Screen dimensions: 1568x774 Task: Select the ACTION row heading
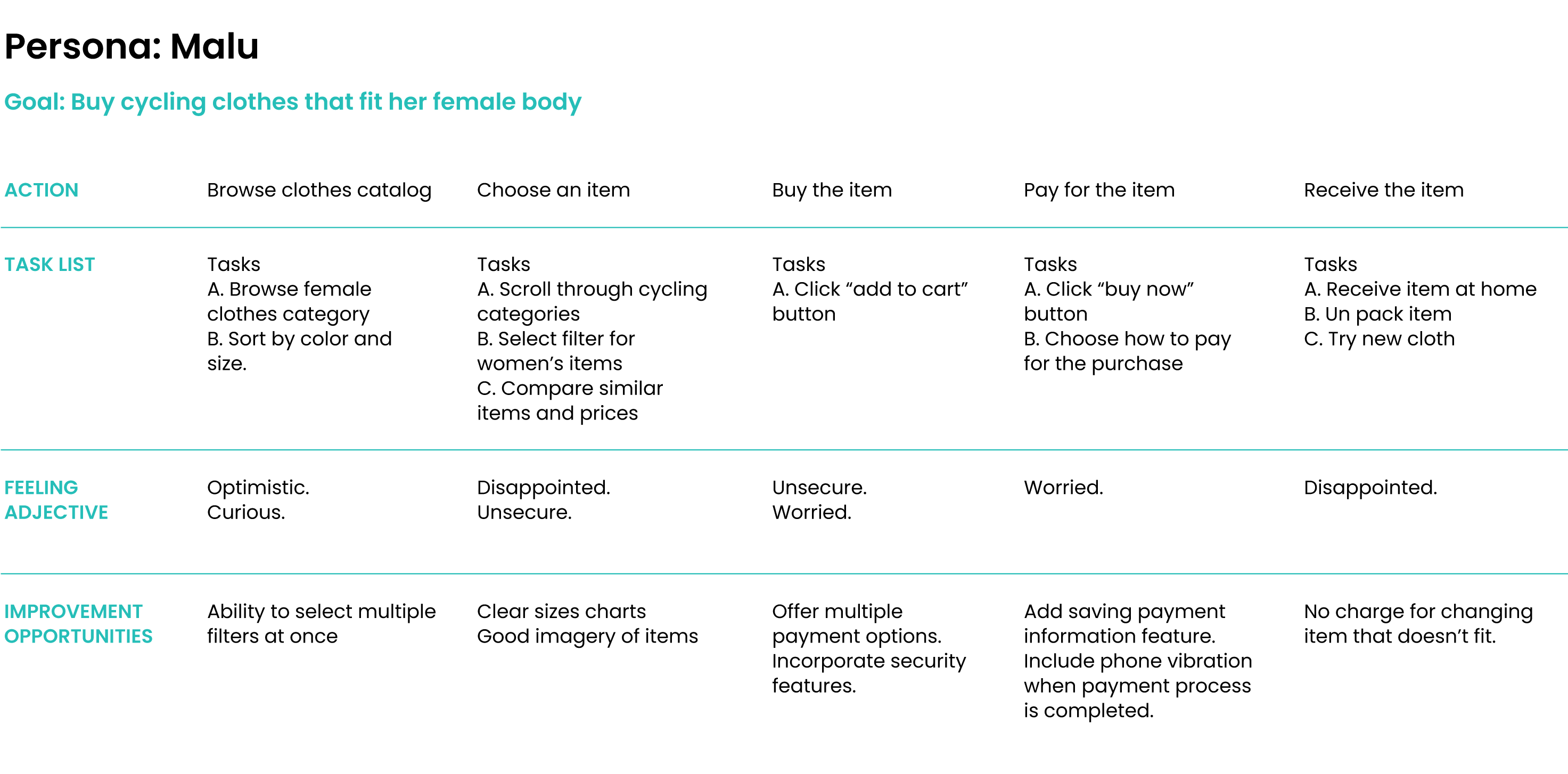pos(42,190)
